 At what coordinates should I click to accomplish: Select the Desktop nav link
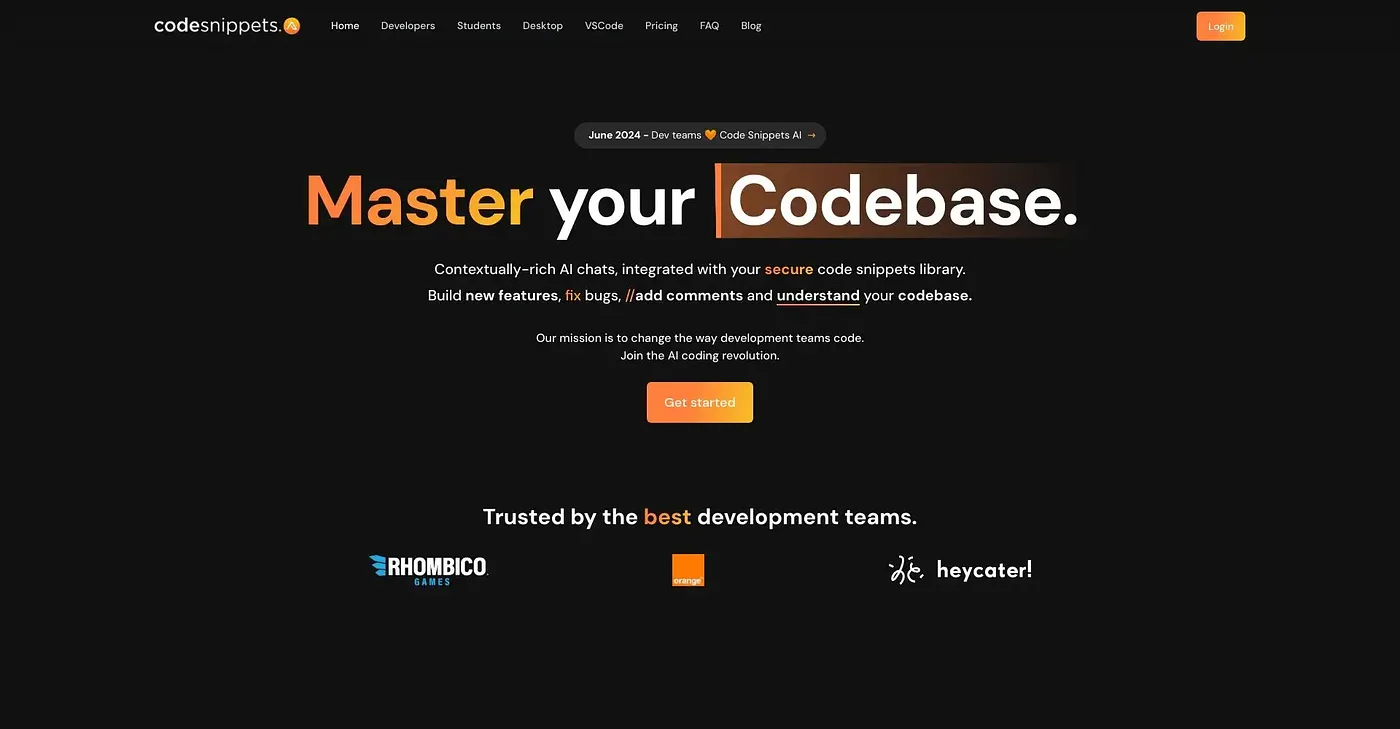point(543,26)
